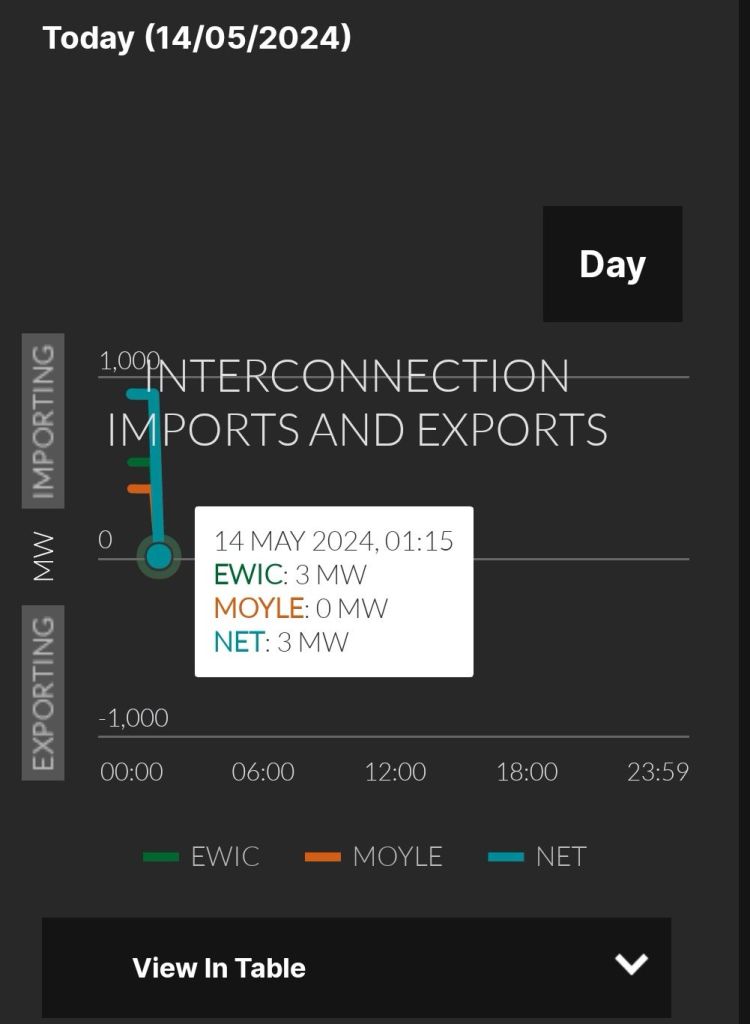Click the white tooltip showing 01:15 values
Screen dimensions: 750x1024
coord(333,591)
